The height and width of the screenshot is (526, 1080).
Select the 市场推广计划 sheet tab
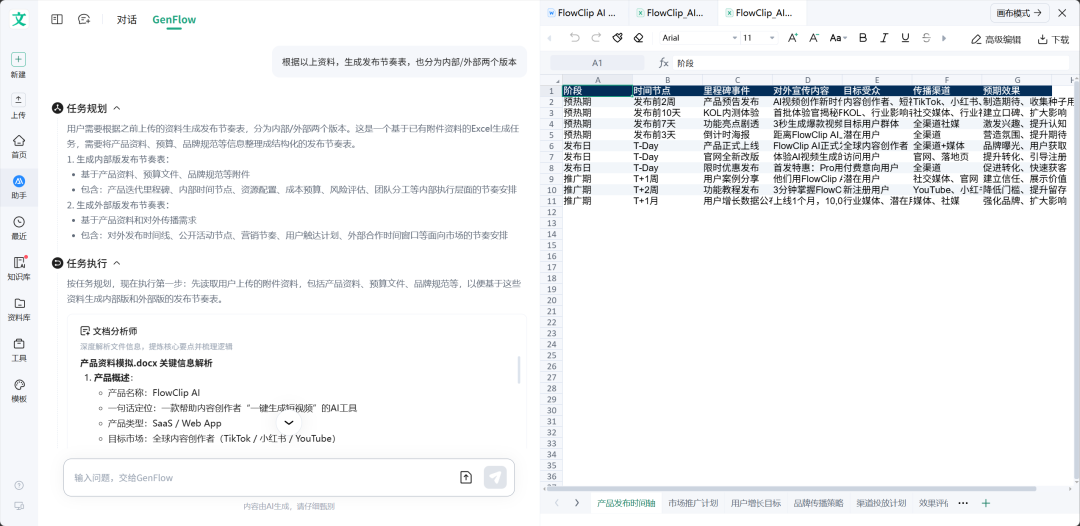(693, 503)
